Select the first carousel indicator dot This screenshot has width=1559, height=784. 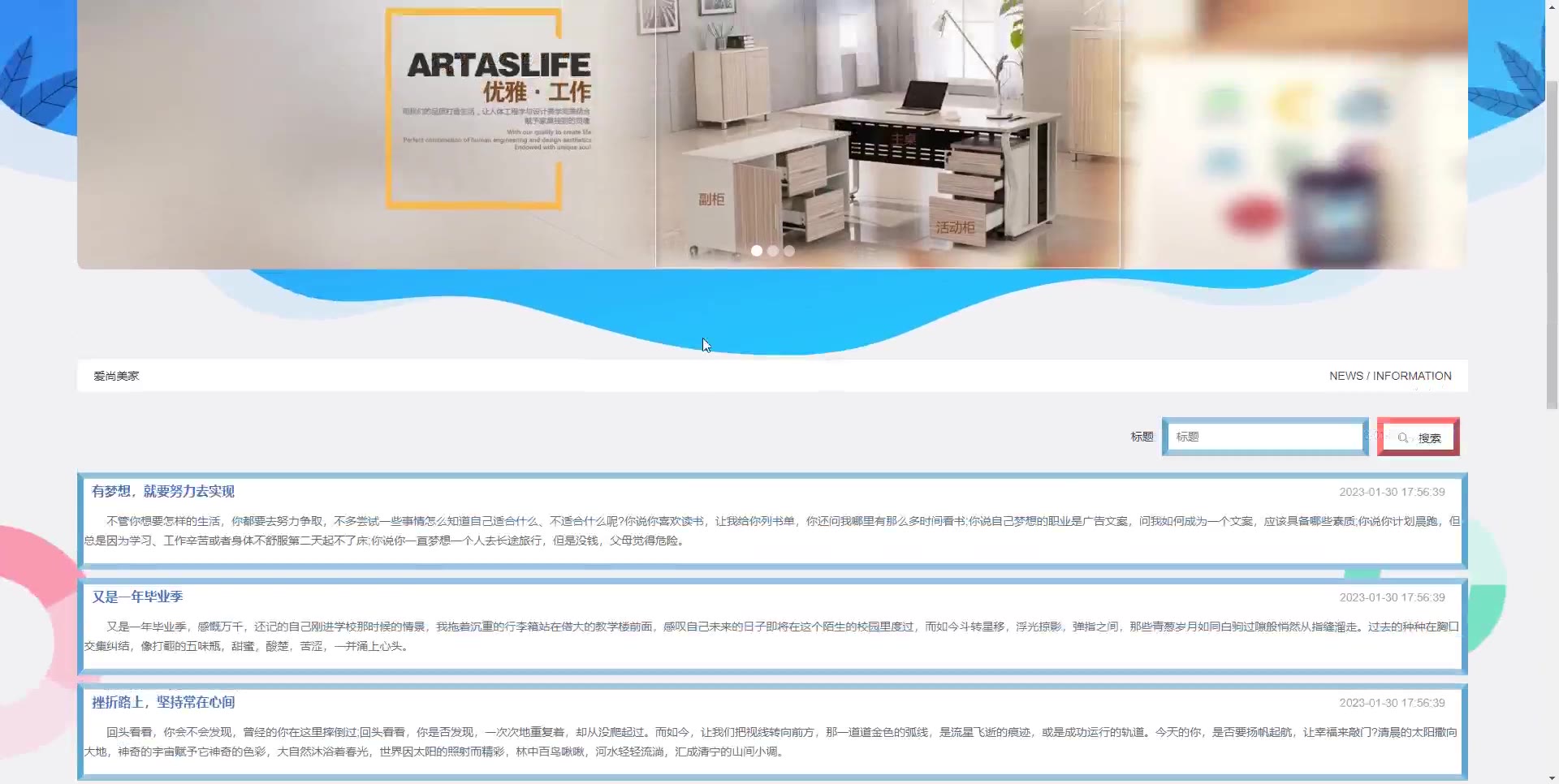coord(757,251)
